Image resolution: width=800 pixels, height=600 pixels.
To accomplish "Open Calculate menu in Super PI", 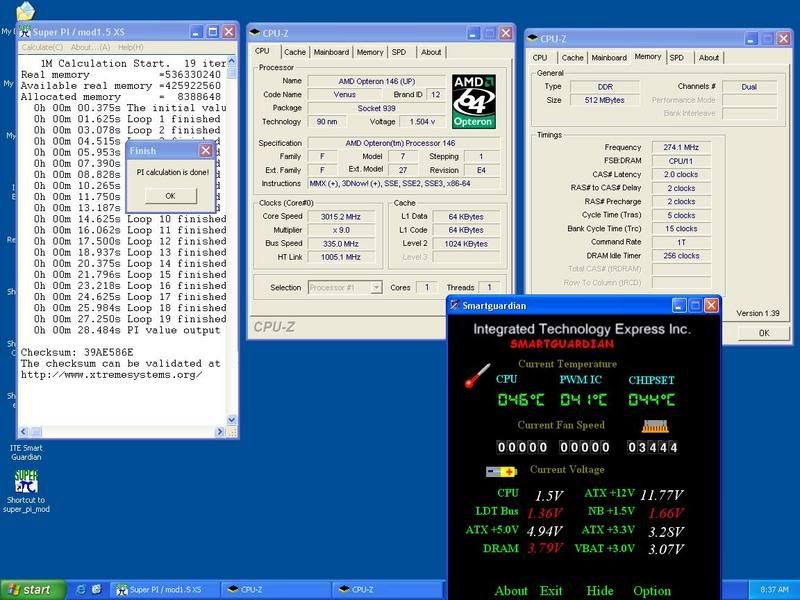I will [42, 47].
